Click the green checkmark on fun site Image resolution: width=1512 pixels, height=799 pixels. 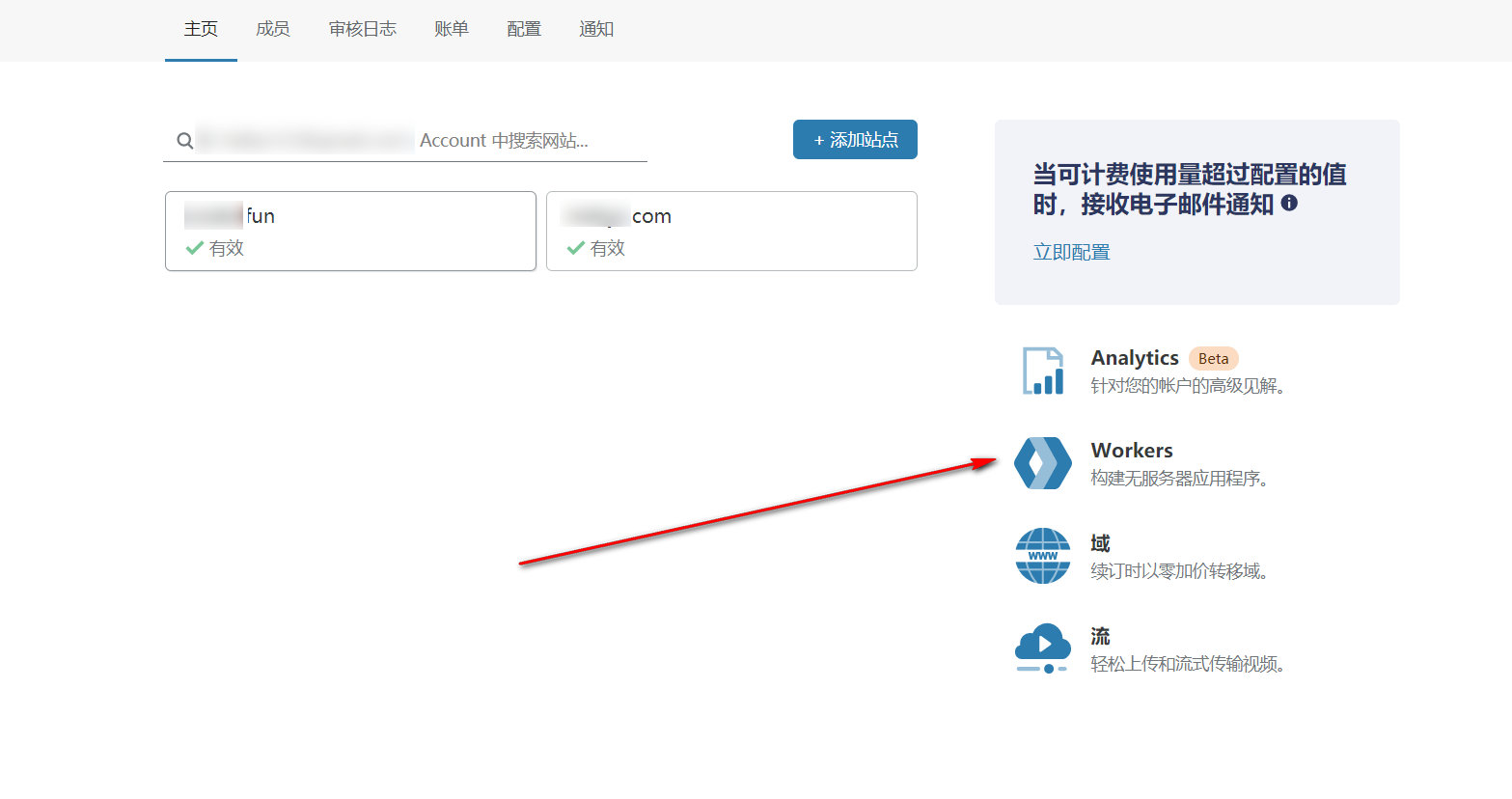click(194, 248)
